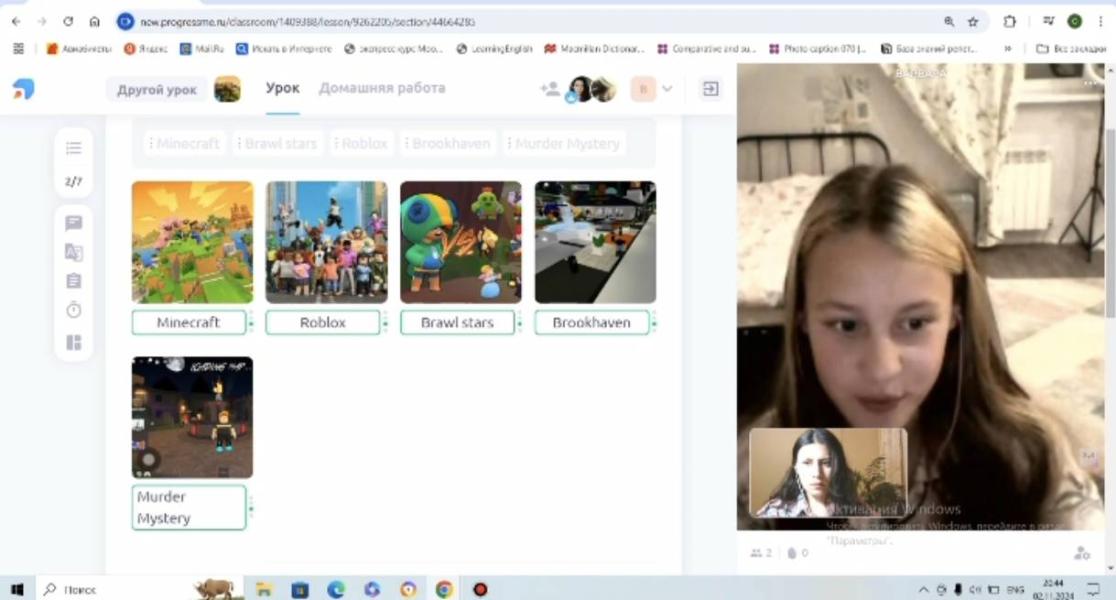Open the translator tool in sidebar
Image resolution: width=1116 pixels, height=600 pixels.
pos(73,252)
